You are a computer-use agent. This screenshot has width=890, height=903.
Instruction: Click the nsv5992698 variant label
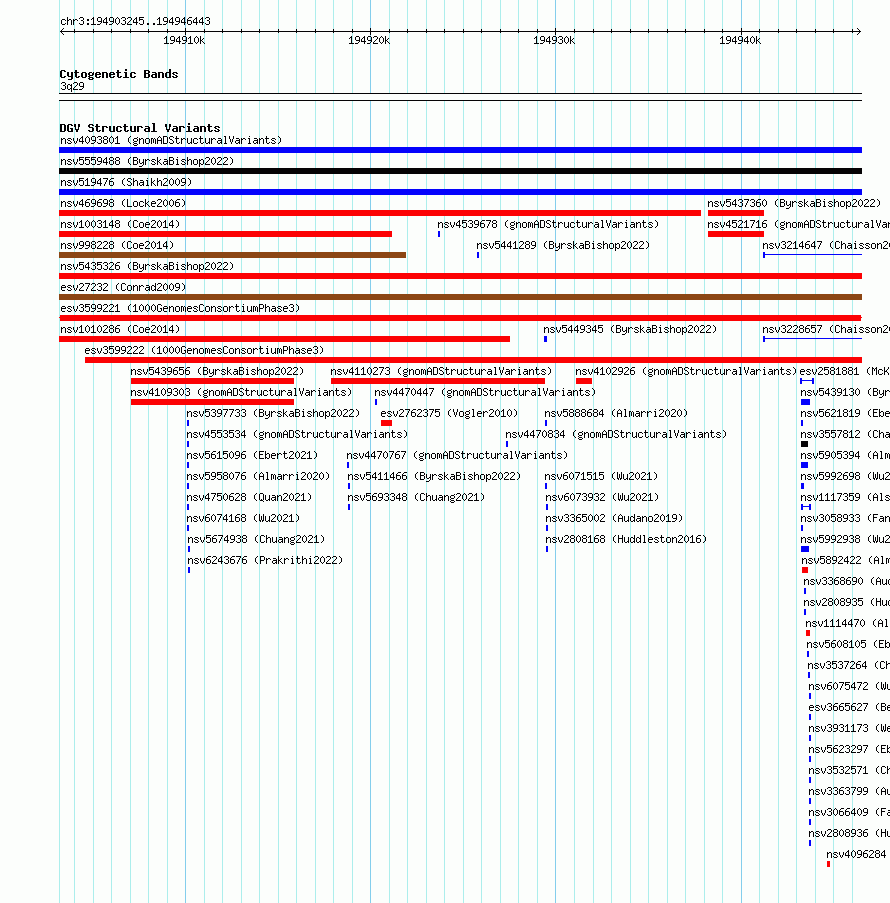point(845,477)
